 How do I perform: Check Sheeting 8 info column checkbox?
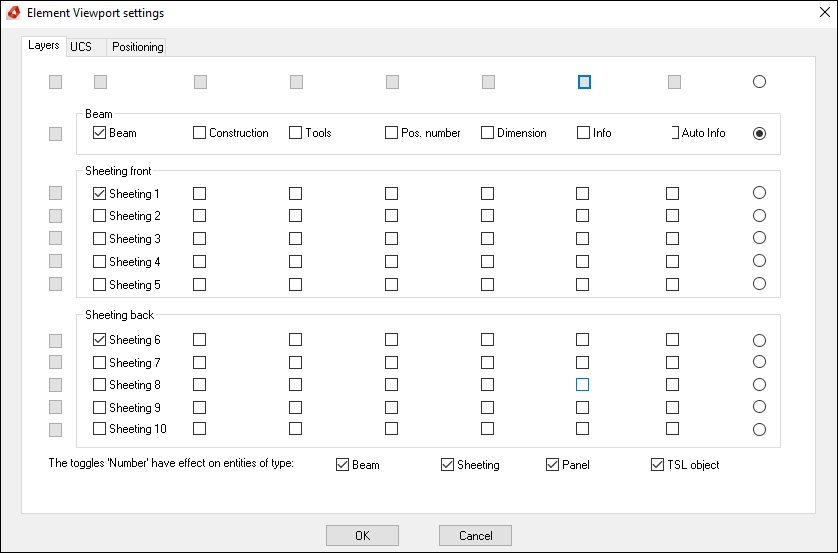[x=583, y=384]
